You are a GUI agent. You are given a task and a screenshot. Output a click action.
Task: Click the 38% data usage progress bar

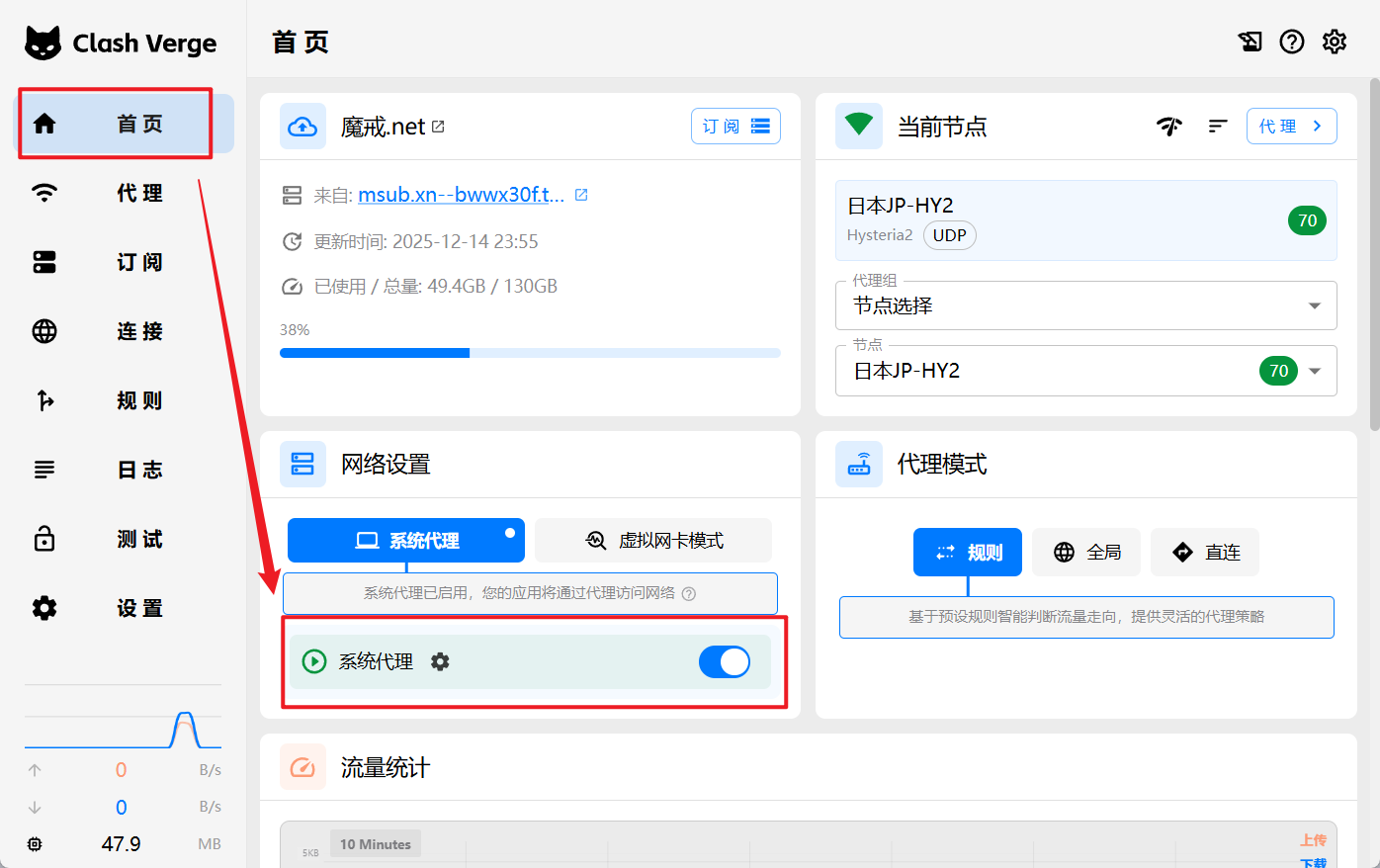coord(530,353)
